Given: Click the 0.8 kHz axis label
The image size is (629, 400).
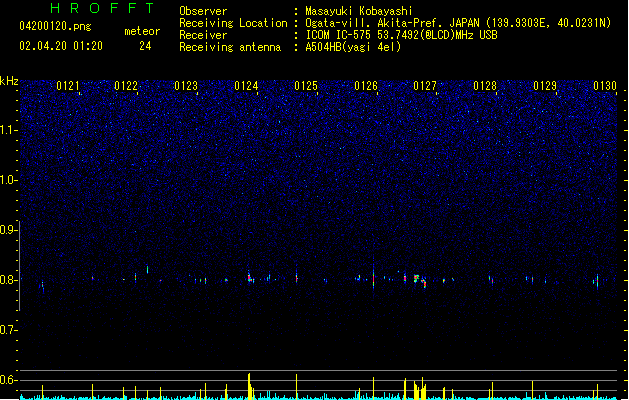Looking at the screenshot, I should click(8, 280).
